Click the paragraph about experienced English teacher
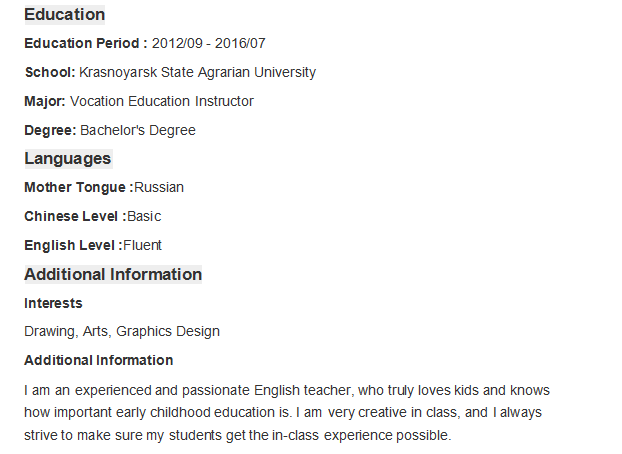Screen dimensions: 622x454 [287, 413]
